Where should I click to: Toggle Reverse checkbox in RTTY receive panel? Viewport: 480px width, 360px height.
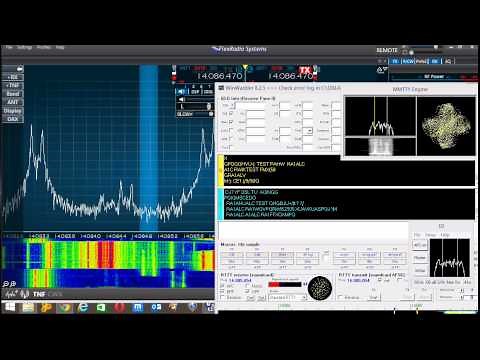pos(223,297)
